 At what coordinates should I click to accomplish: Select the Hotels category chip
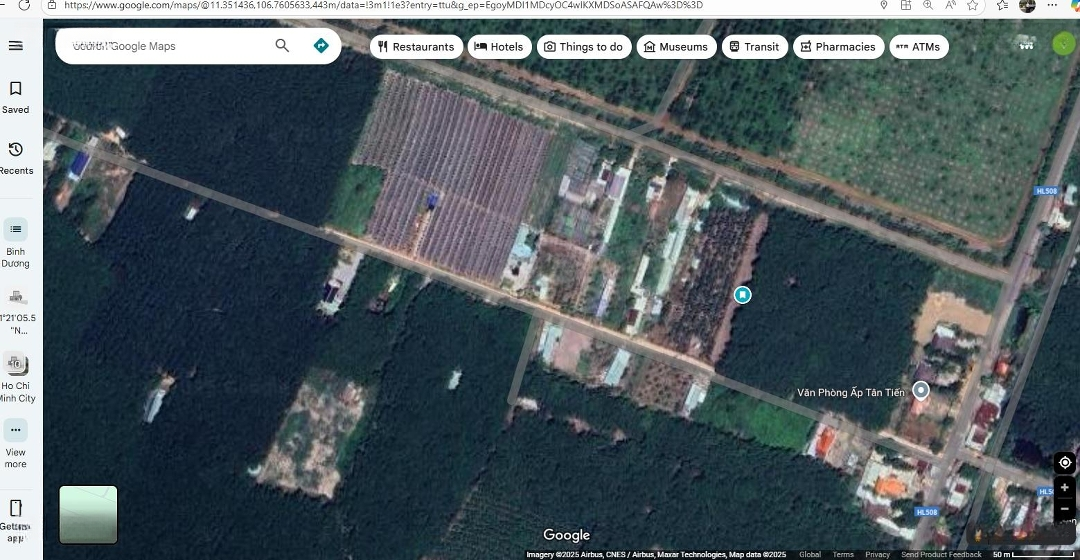499,47
